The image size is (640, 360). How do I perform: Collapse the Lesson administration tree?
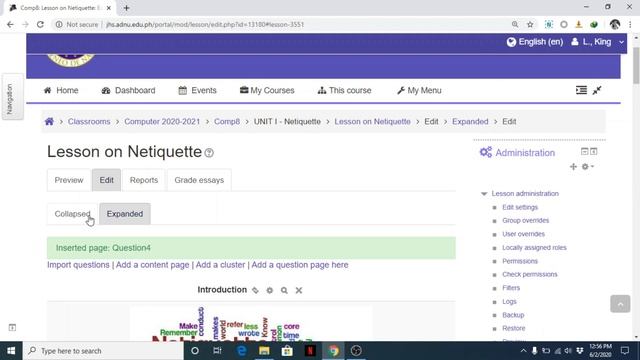484,194
